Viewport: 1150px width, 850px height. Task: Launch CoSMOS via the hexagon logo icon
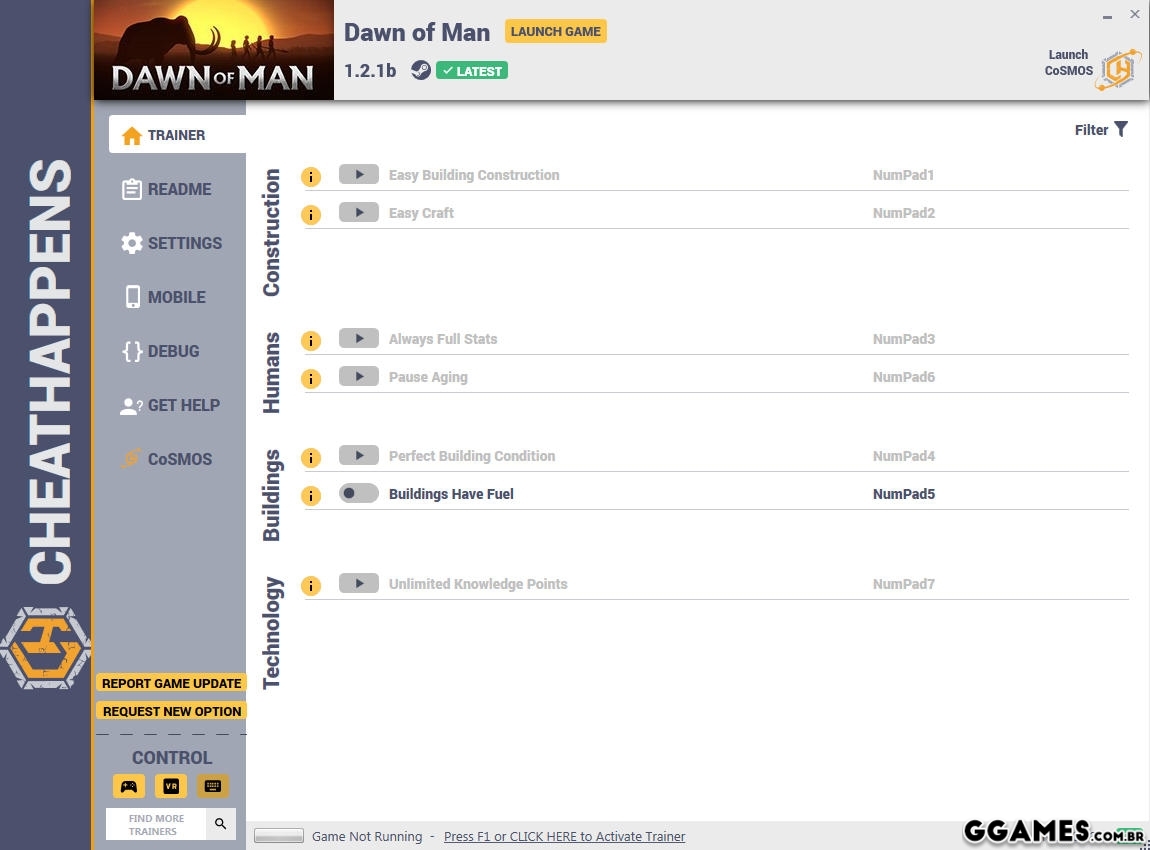click(1118, 69)
